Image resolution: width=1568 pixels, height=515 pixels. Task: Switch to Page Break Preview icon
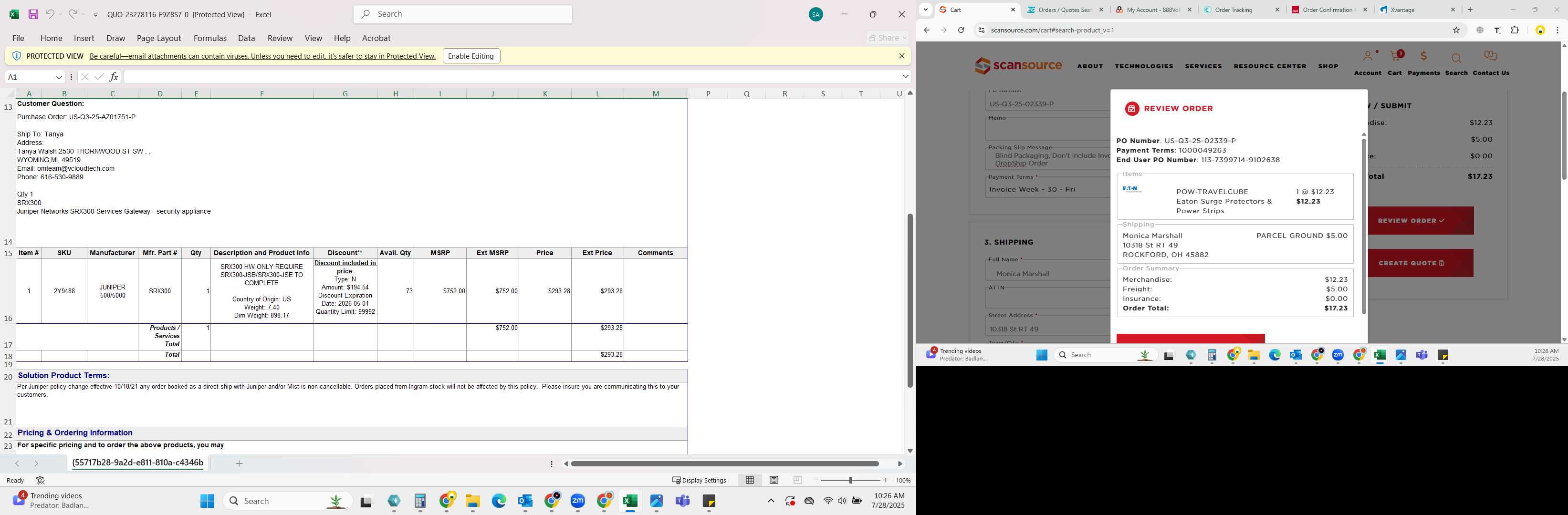797,480
